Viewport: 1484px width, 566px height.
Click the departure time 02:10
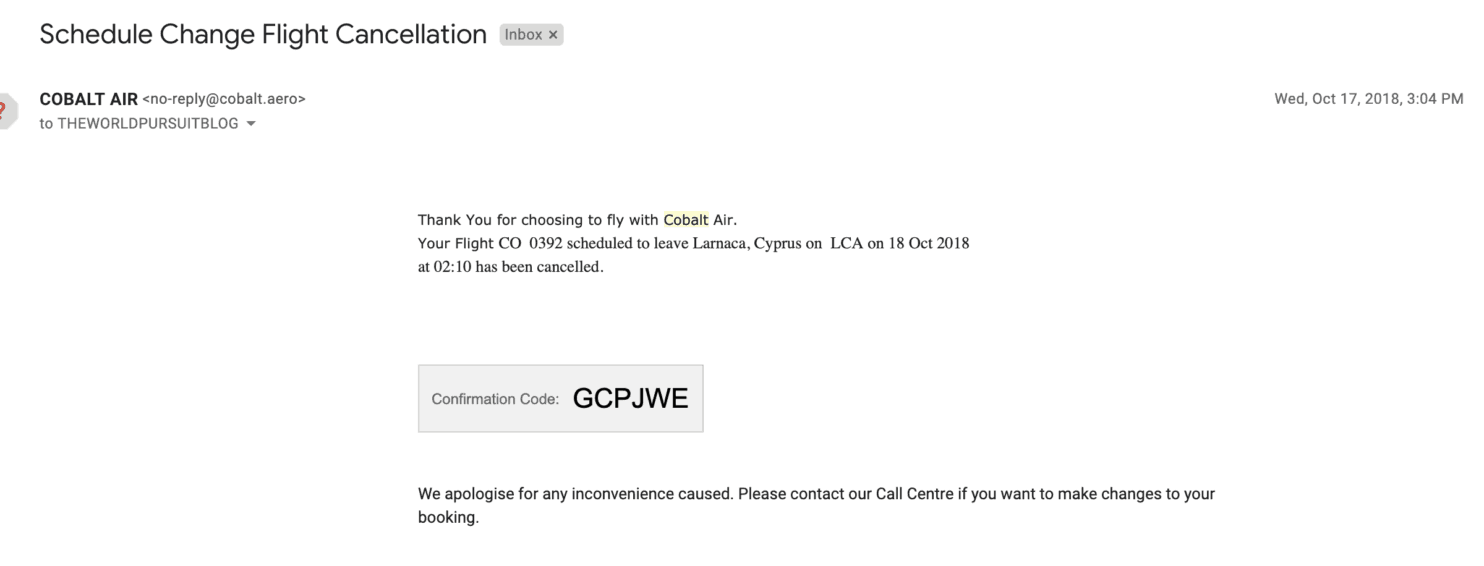(x=450, y=267)
